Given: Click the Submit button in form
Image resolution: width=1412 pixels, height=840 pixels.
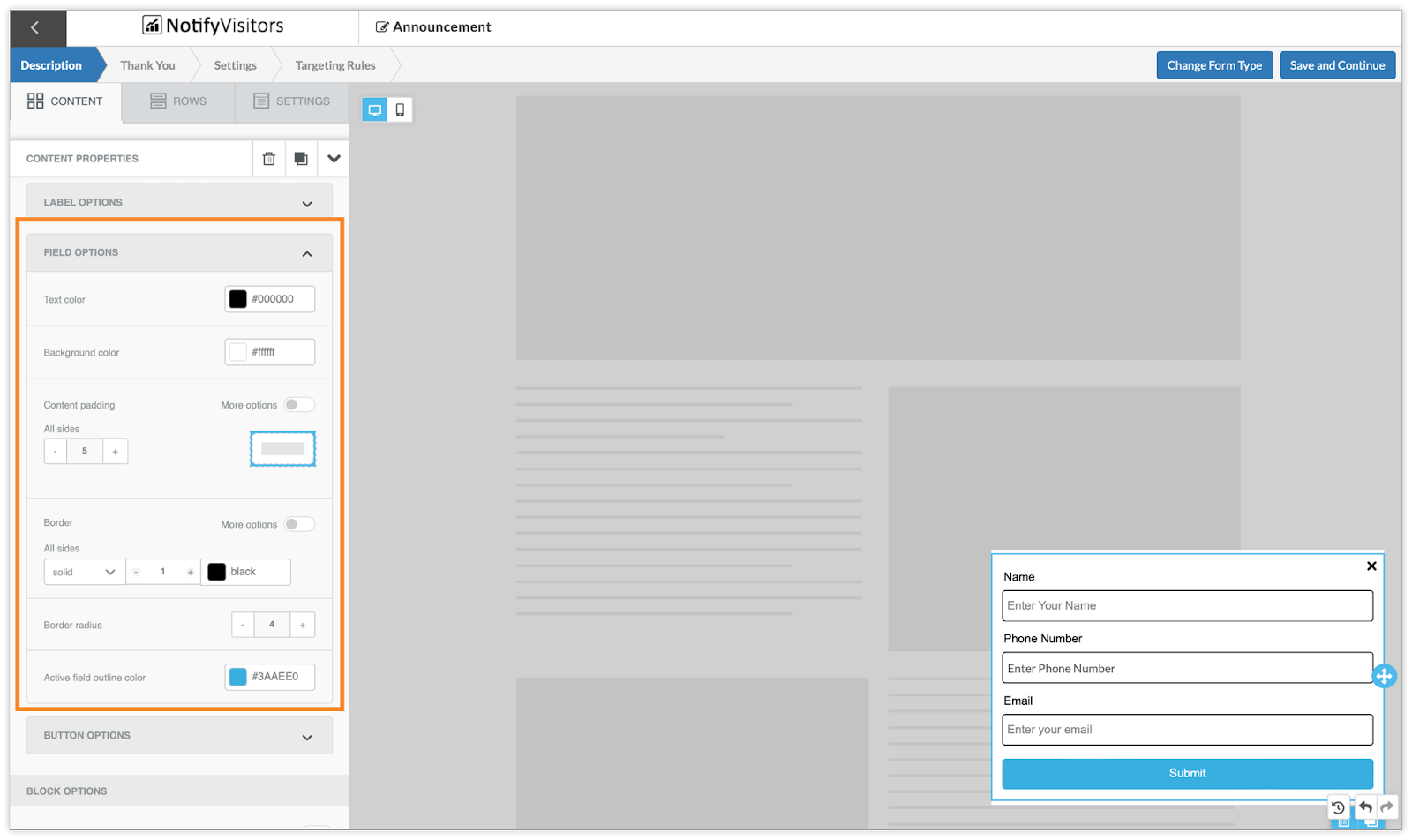Looking at the screenshot, I should pyautogui.click(x=1187, y=773).
